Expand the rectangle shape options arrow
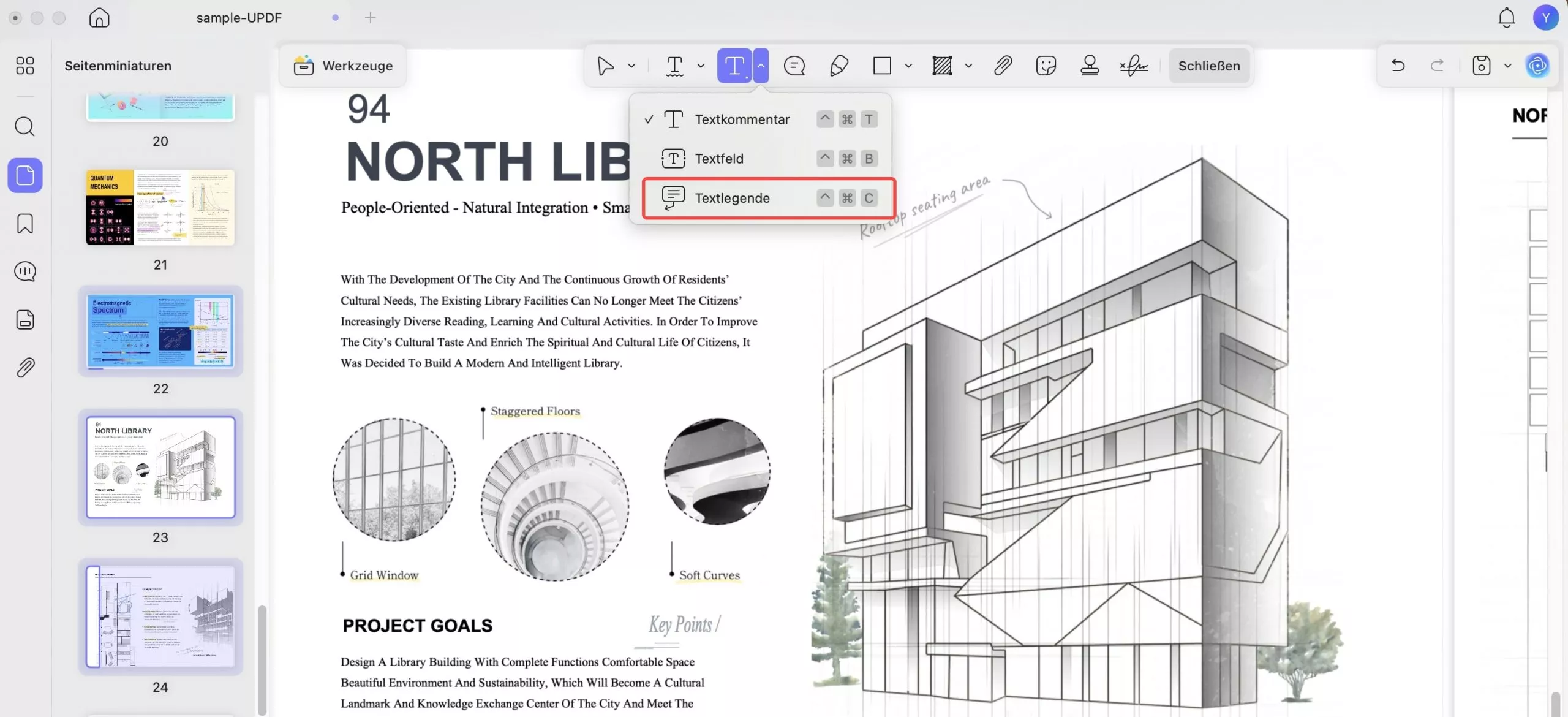 click(908, 66)
